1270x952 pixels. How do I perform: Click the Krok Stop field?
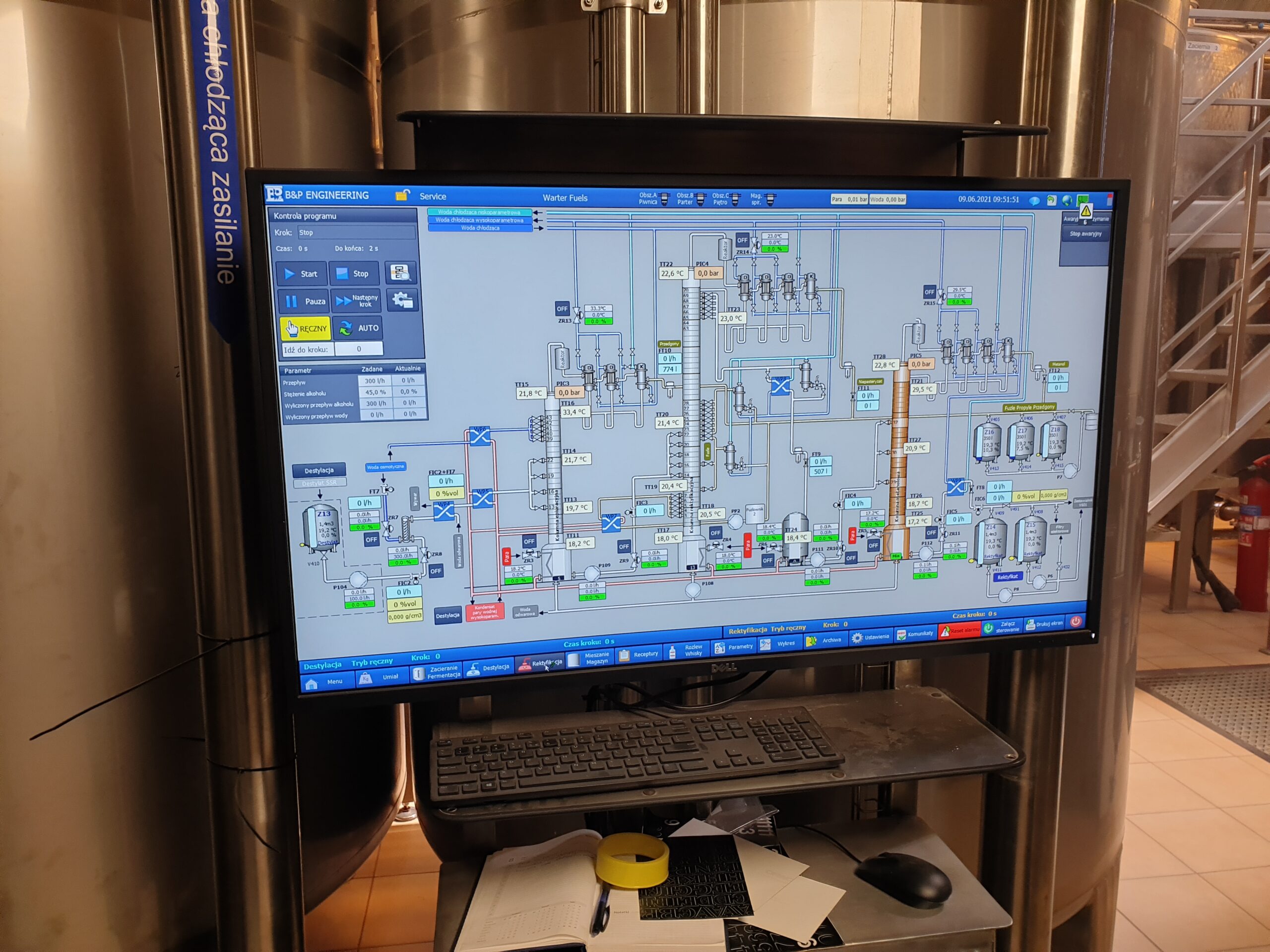pyautogui.click(x=357, y=232)
